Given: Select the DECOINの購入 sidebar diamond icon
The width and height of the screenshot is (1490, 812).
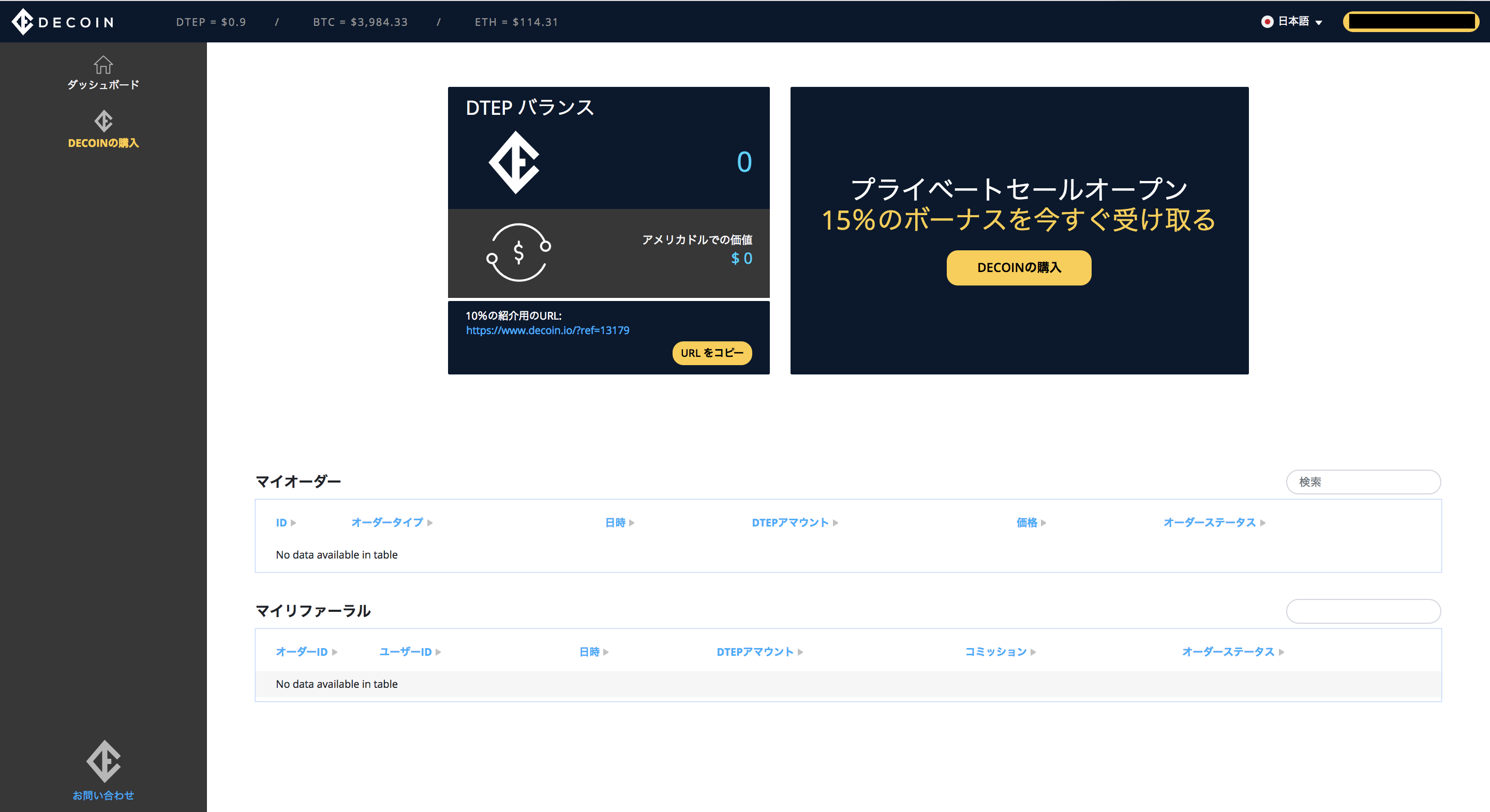Looking at the screenshot, I should pos(103,121).
